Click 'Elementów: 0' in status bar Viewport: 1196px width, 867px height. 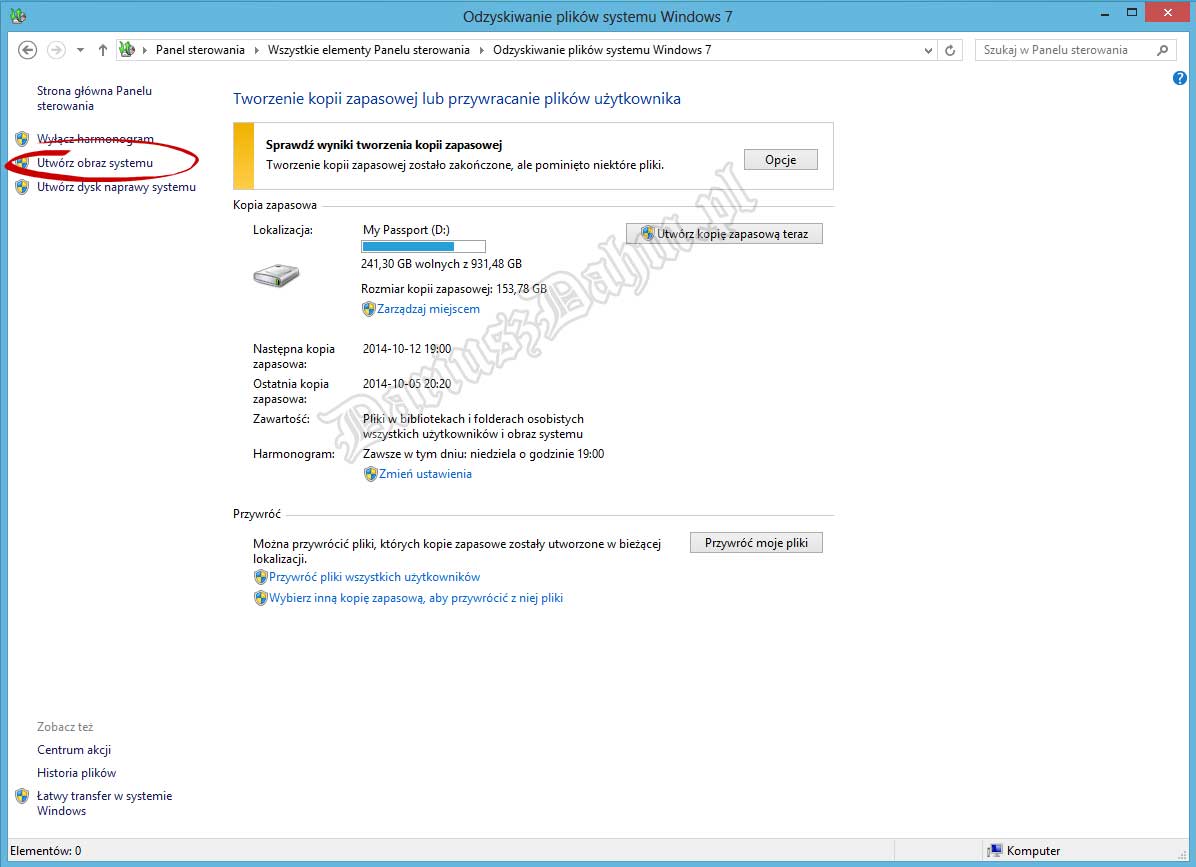(x=46, y=850)
